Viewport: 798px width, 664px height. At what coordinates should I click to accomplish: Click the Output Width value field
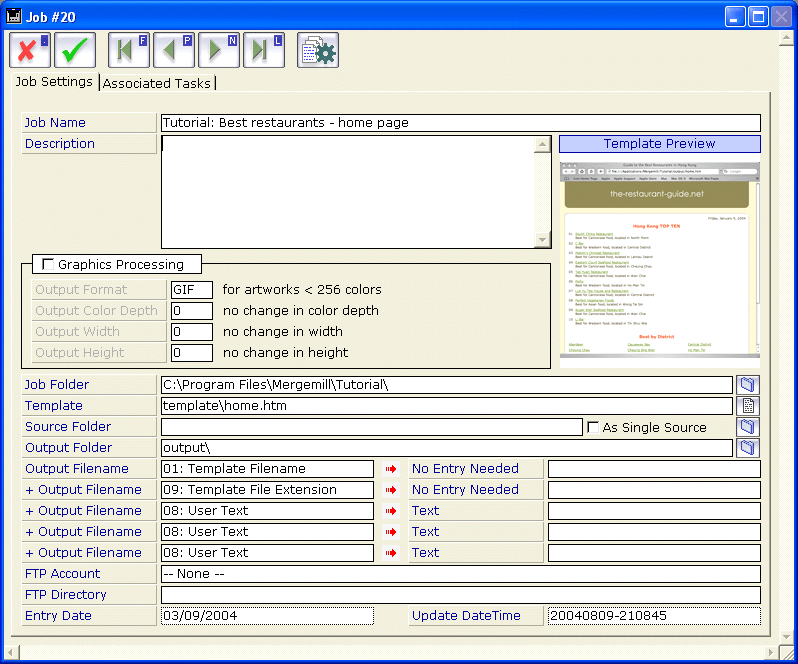coord(192,332)
